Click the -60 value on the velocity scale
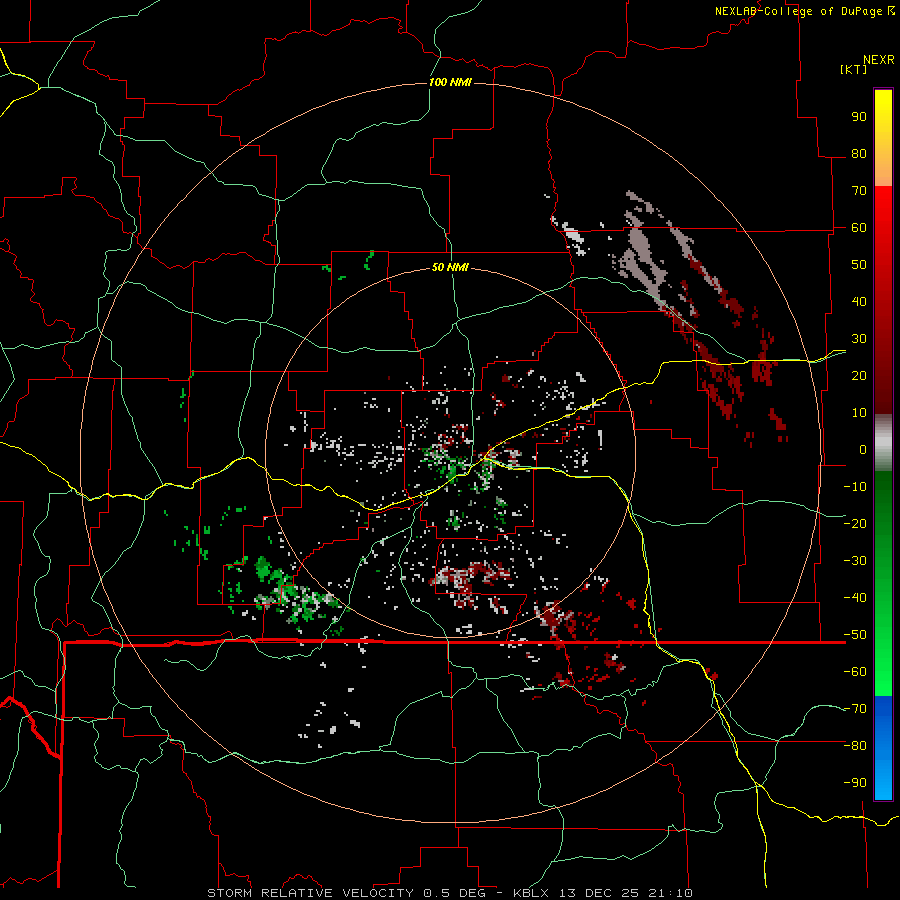 coord(855,672)
